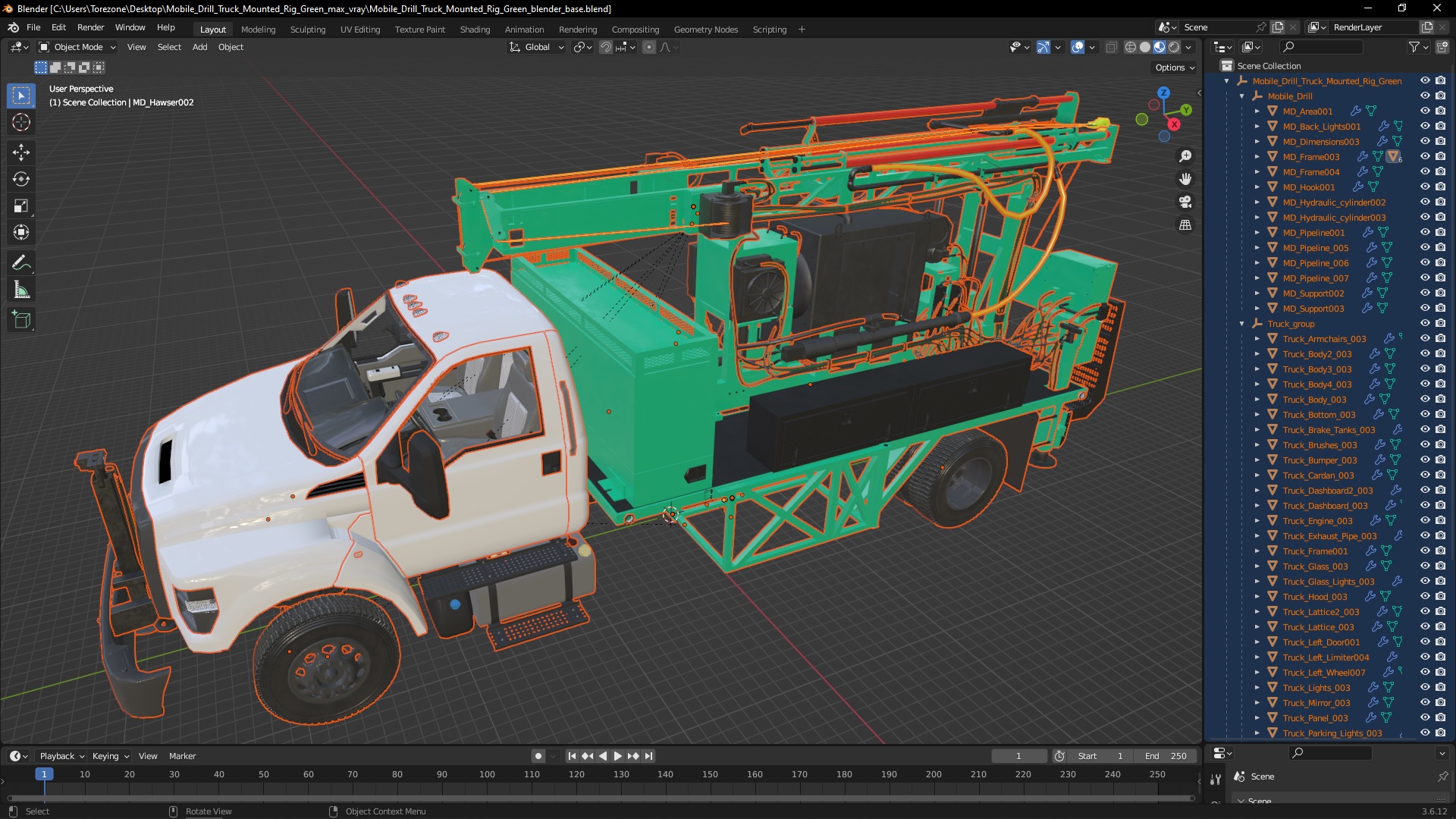
Task: Open the timeline Marker menu
Action: click(x=182, y=756)
